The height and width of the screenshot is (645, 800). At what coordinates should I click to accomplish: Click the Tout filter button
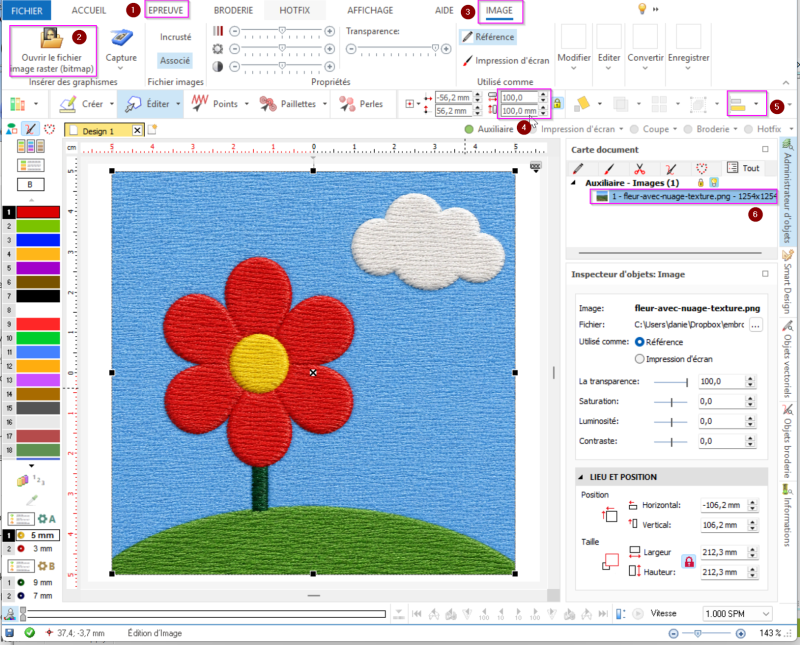[743, 168]
